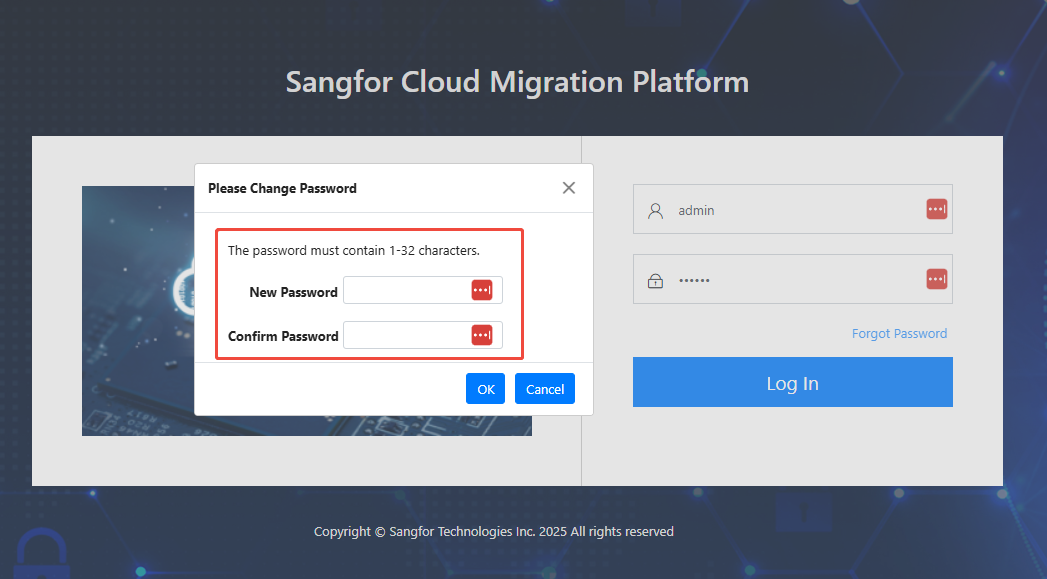Click the 'Sangfor Cloud Migration Platform' heading

(x=517, y=82)
